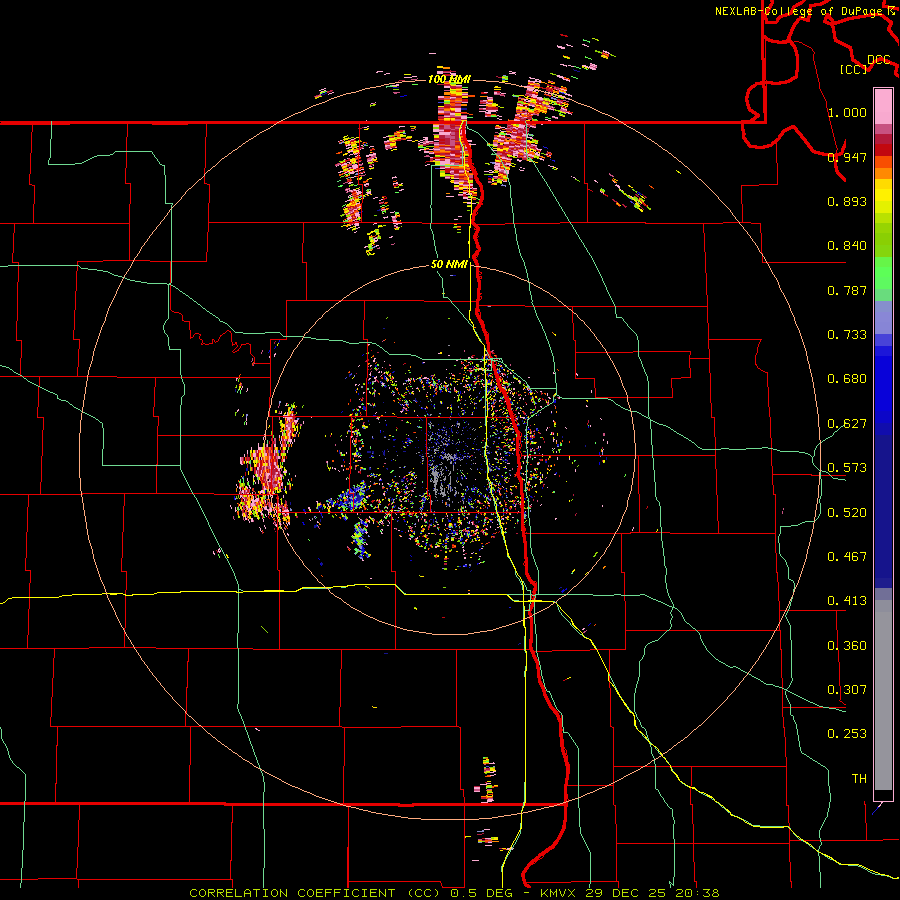Click the CORRELATION COEFFICIENT (CC) caption text
Screen dimensions: 900x900
coord(315,893)
